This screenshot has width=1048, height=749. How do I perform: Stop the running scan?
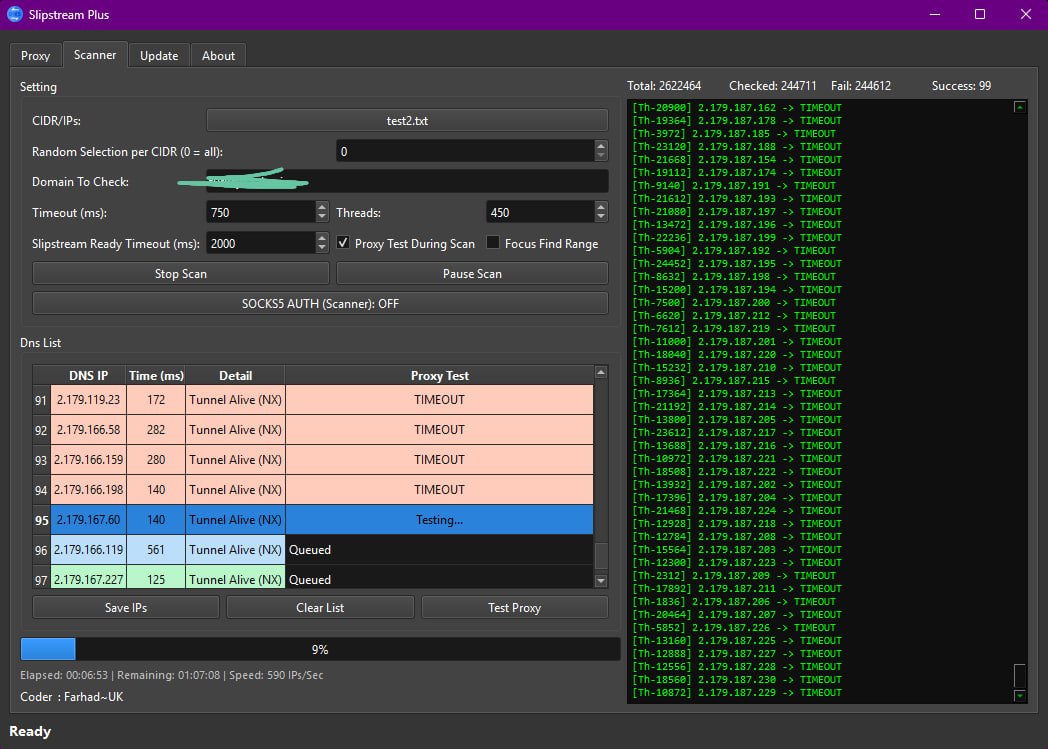point(180,273)
